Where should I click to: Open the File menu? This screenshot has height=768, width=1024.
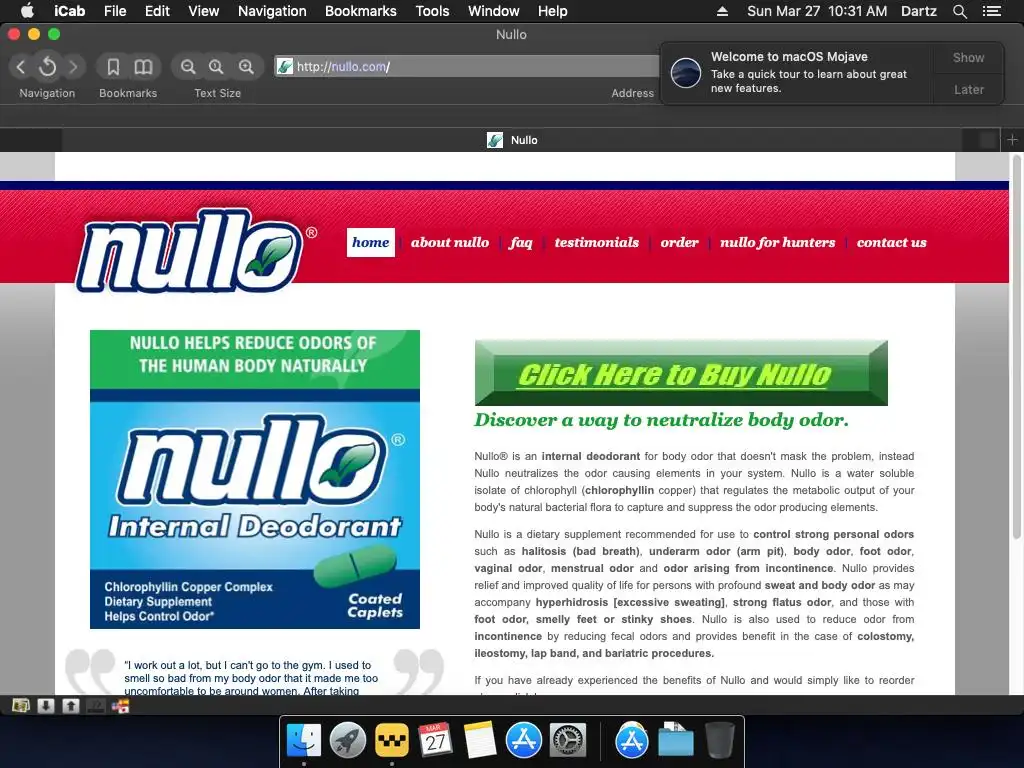pos(115,11)
